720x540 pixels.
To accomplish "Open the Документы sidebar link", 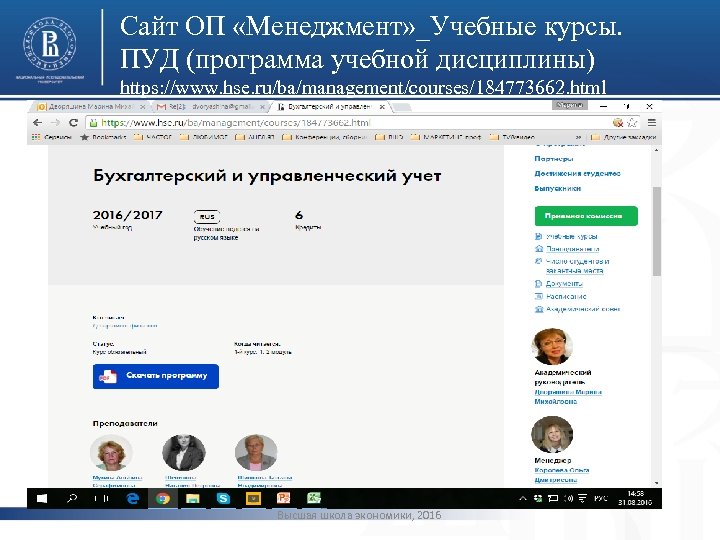I will coord(564,284).
